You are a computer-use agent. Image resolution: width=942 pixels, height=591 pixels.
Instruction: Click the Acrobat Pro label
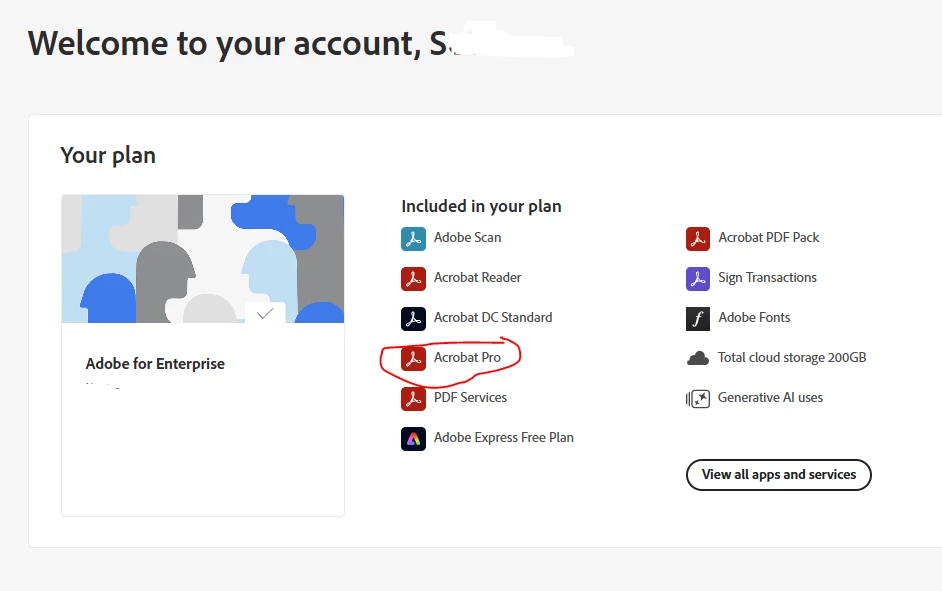click(467, 357)
